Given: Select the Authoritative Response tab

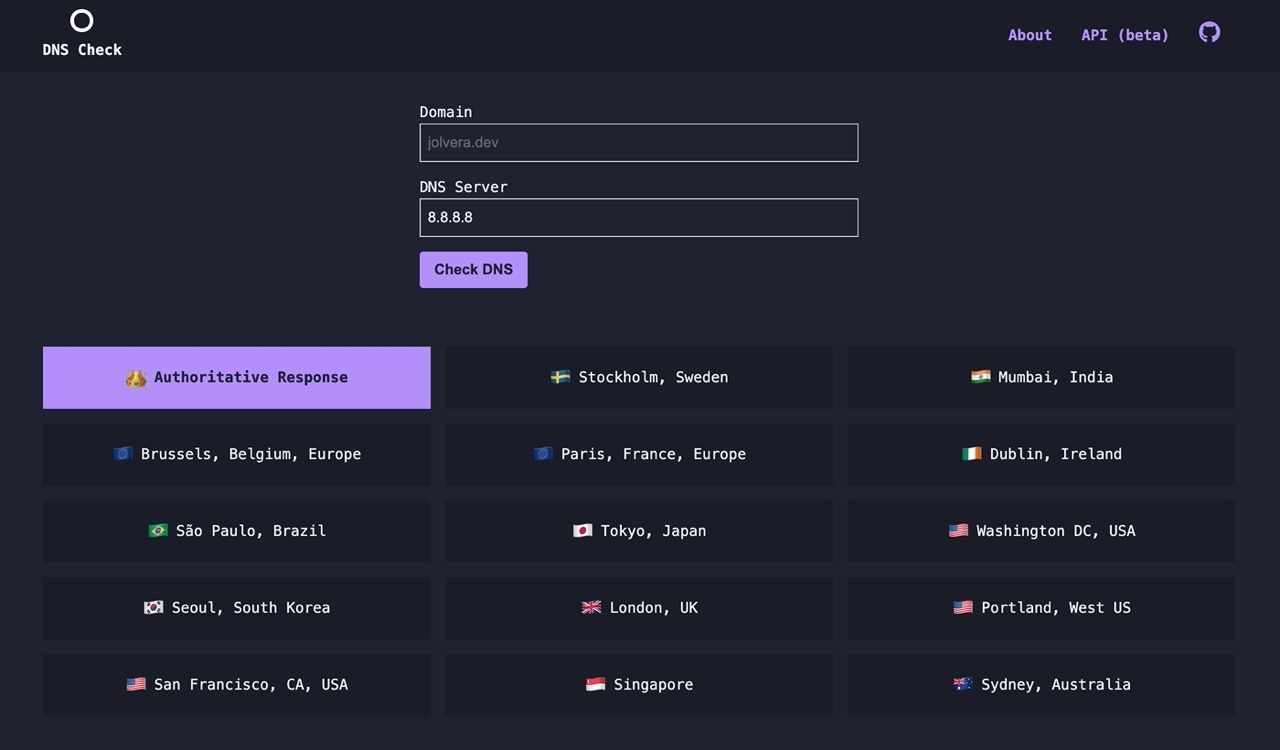Looking at the screenshot, I should coord(237,378).
